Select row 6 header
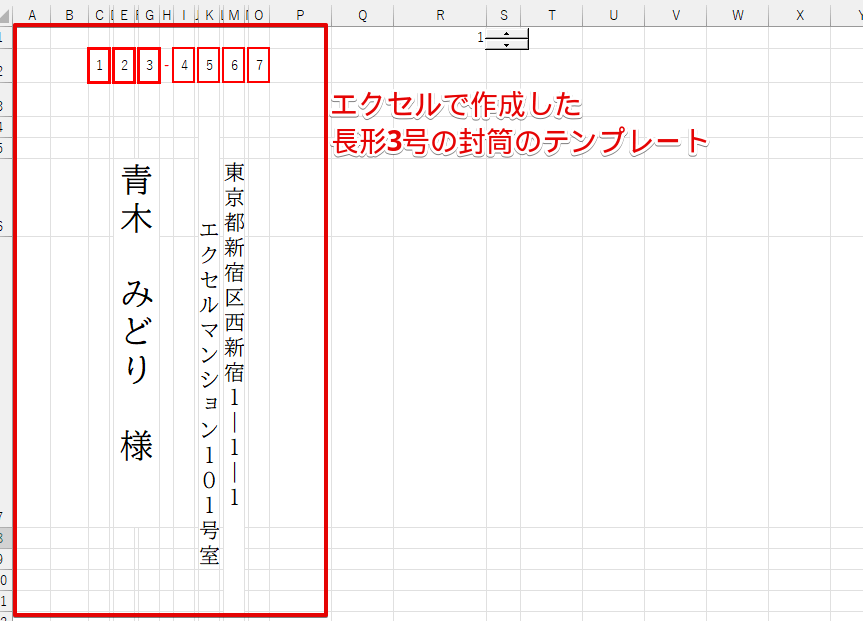 (x=5, y=227)
